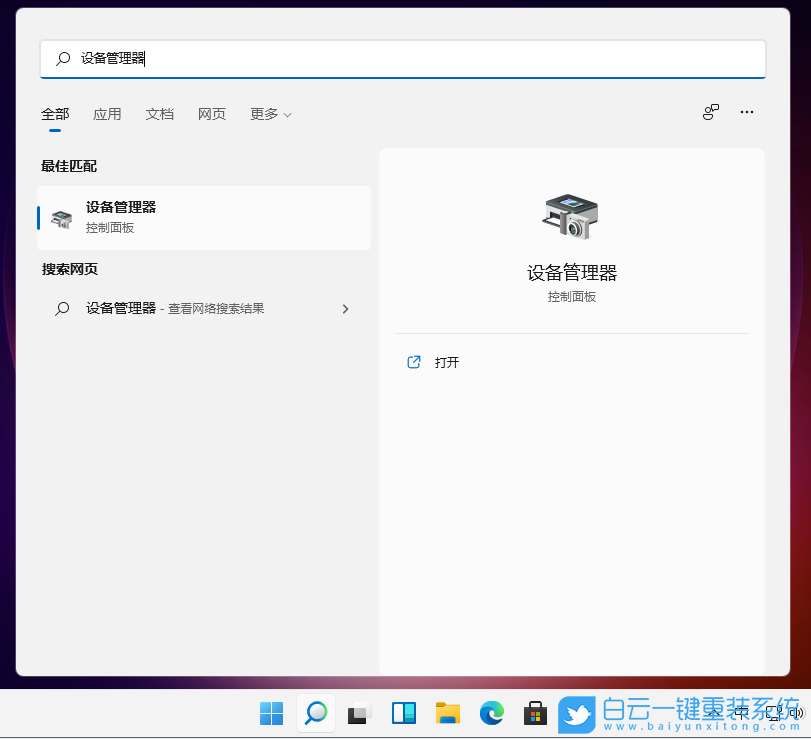811x739 pixels.
Task: Open the search ellipsis options menu
Action: coord(746,112)
